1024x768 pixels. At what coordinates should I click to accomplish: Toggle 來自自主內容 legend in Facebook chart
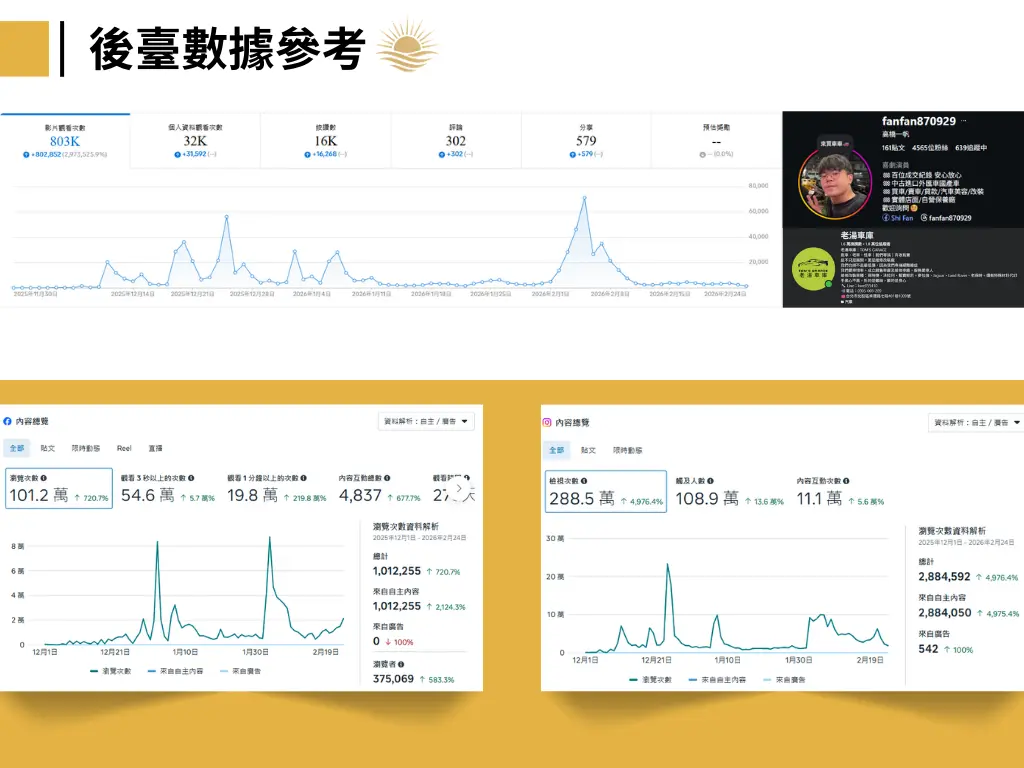point(177,672)
